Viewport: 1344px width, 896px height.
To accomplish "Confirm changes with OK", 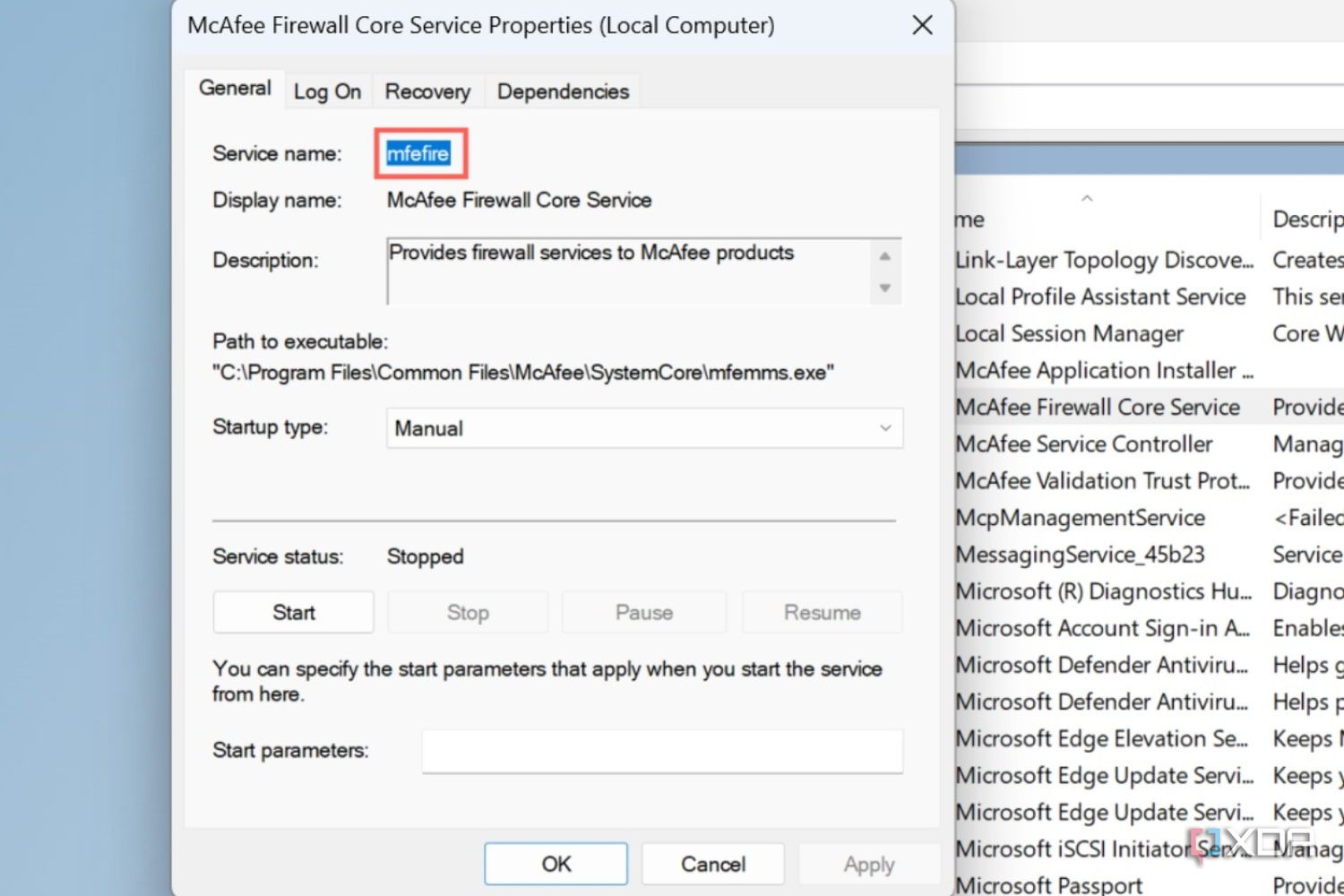I will [x=555, y=864].
